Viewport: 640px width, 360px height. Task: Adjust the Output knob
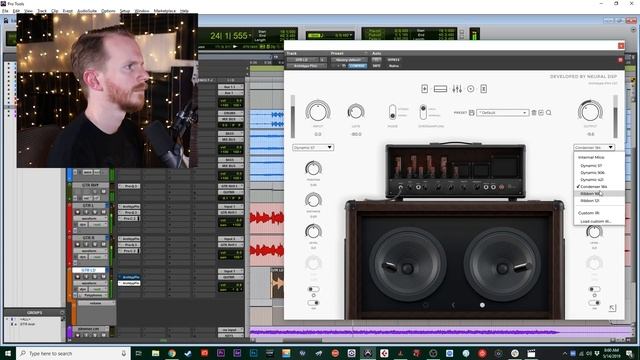coord(590,111)
